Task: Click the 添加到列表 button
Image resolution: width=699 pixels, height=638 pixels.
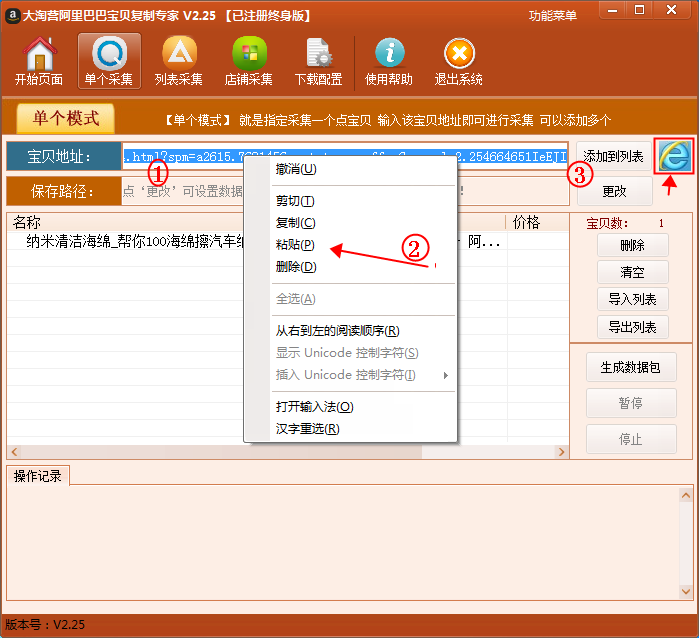Action: 613,156
